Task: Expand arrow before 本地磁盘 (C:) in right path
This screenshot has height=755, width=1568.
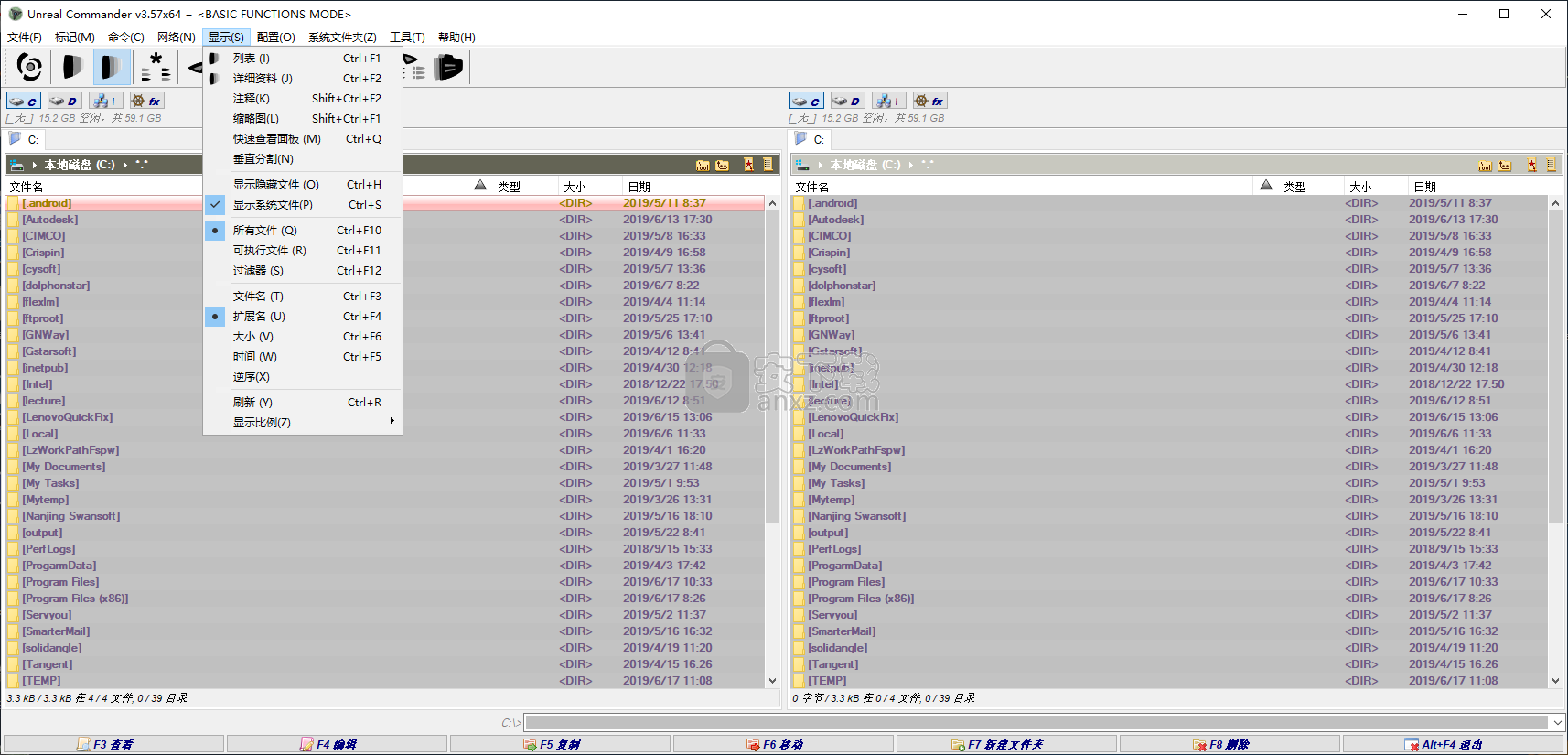Action: 821,166
